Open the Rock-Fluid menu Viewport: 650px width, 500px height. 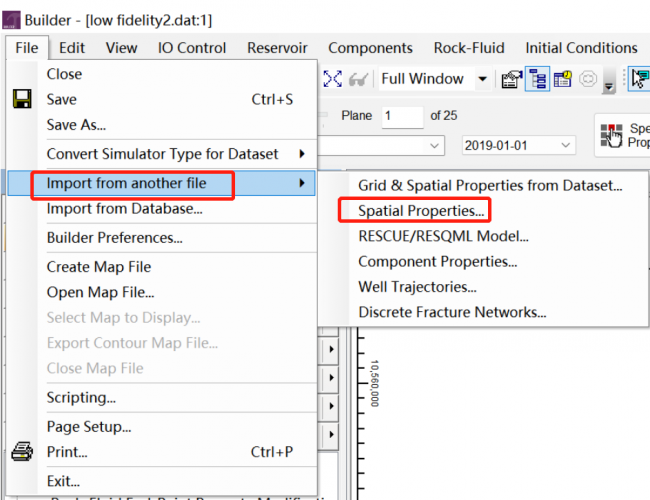(469, 47)
